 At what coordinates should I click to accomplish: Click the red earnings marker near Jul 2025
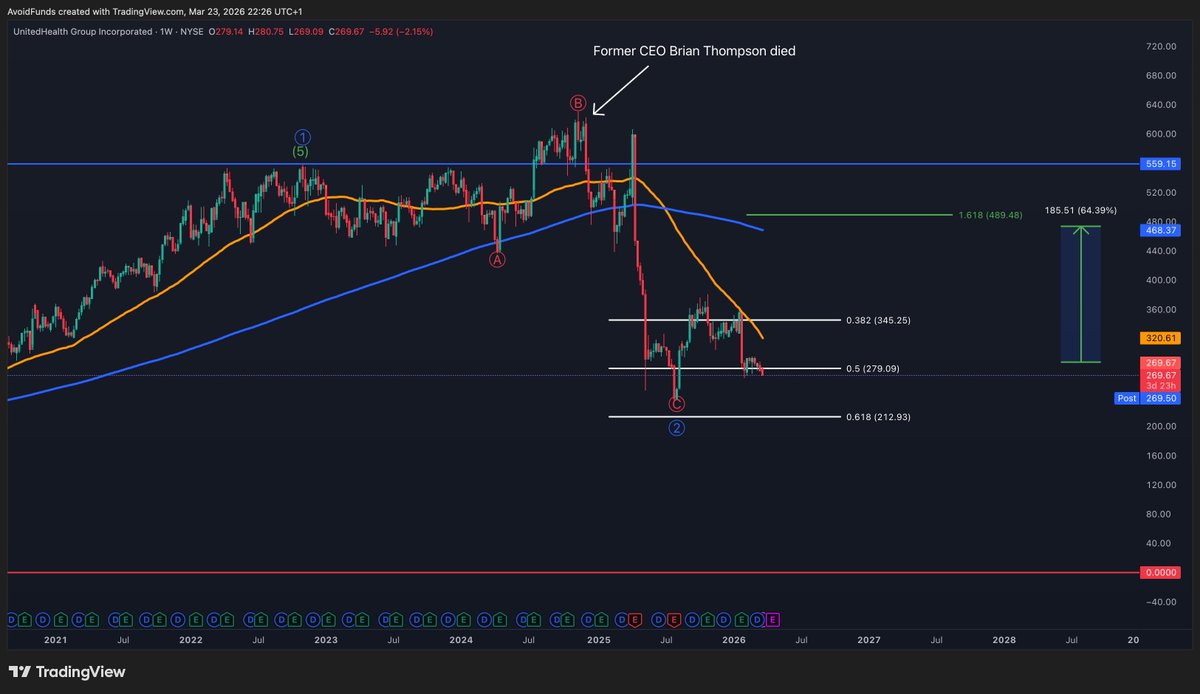[674, 620]
